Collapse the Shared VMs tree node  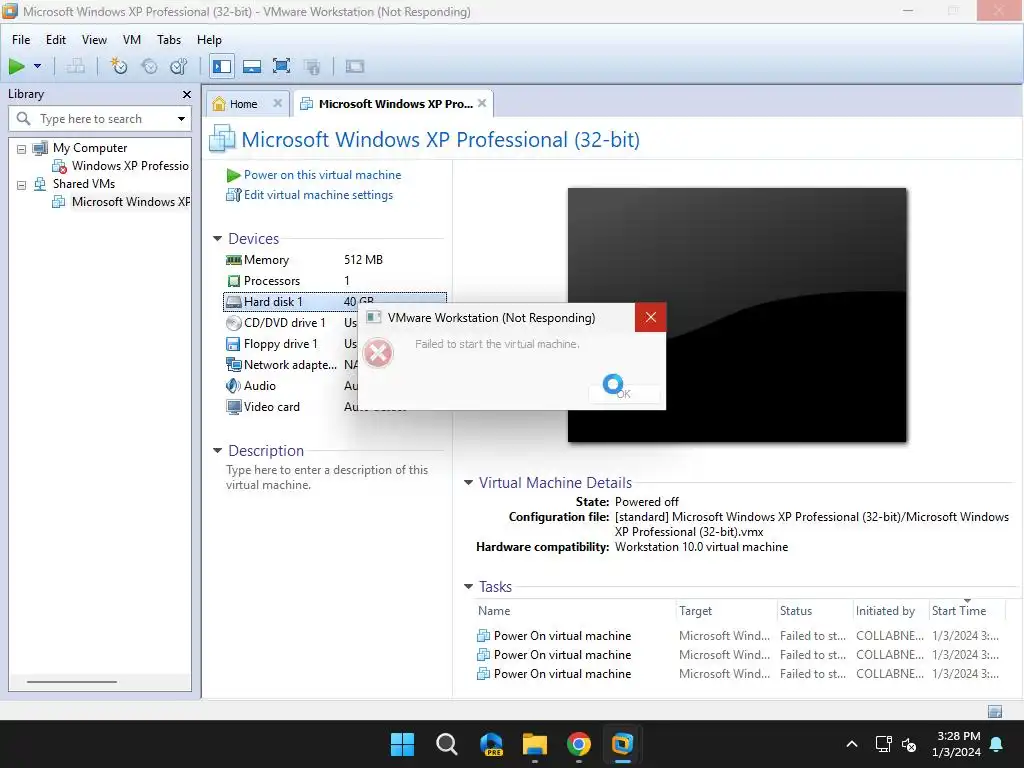[22, 185]
